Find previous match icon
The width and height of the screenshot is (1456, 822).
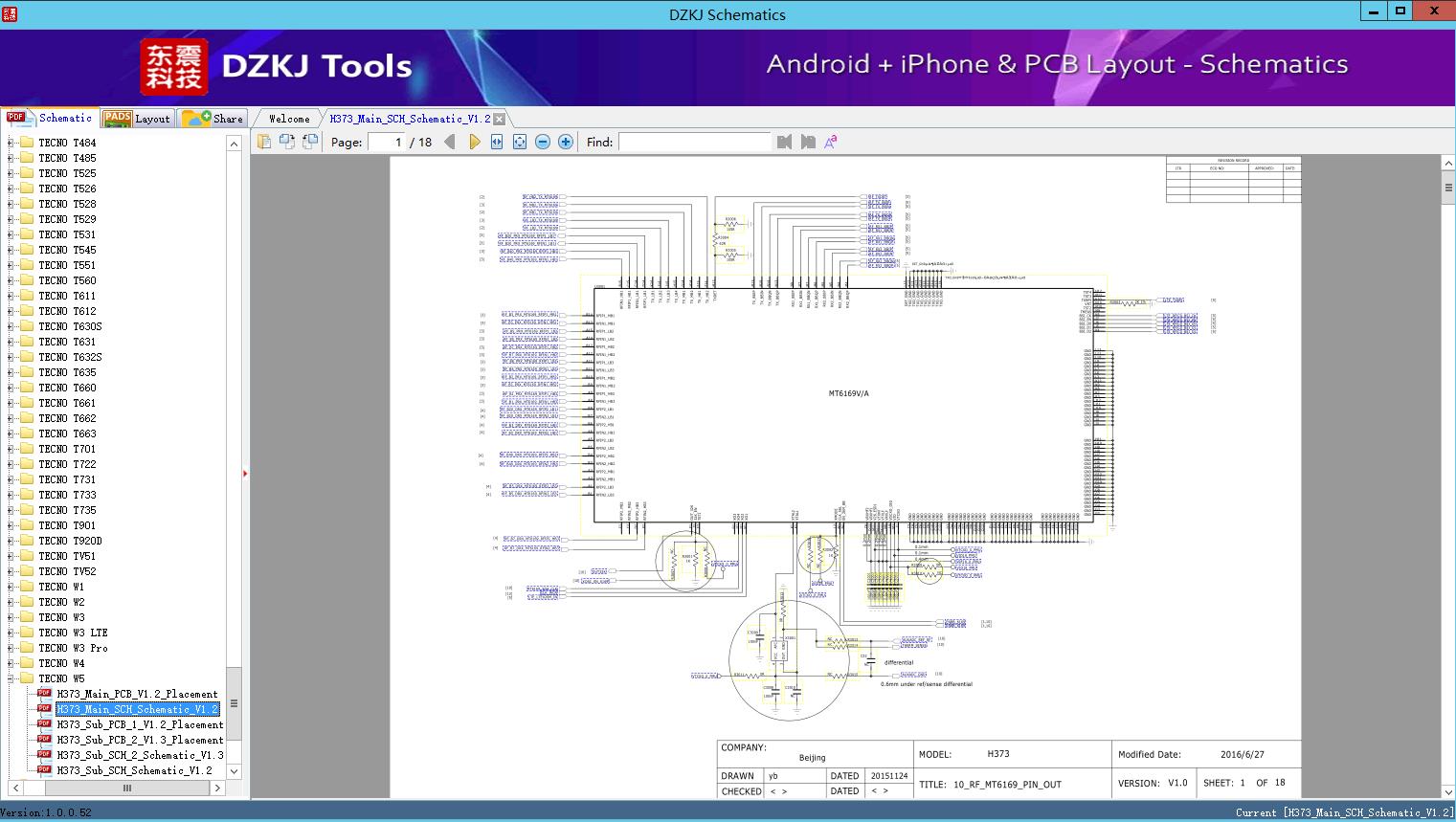(785, 142)
